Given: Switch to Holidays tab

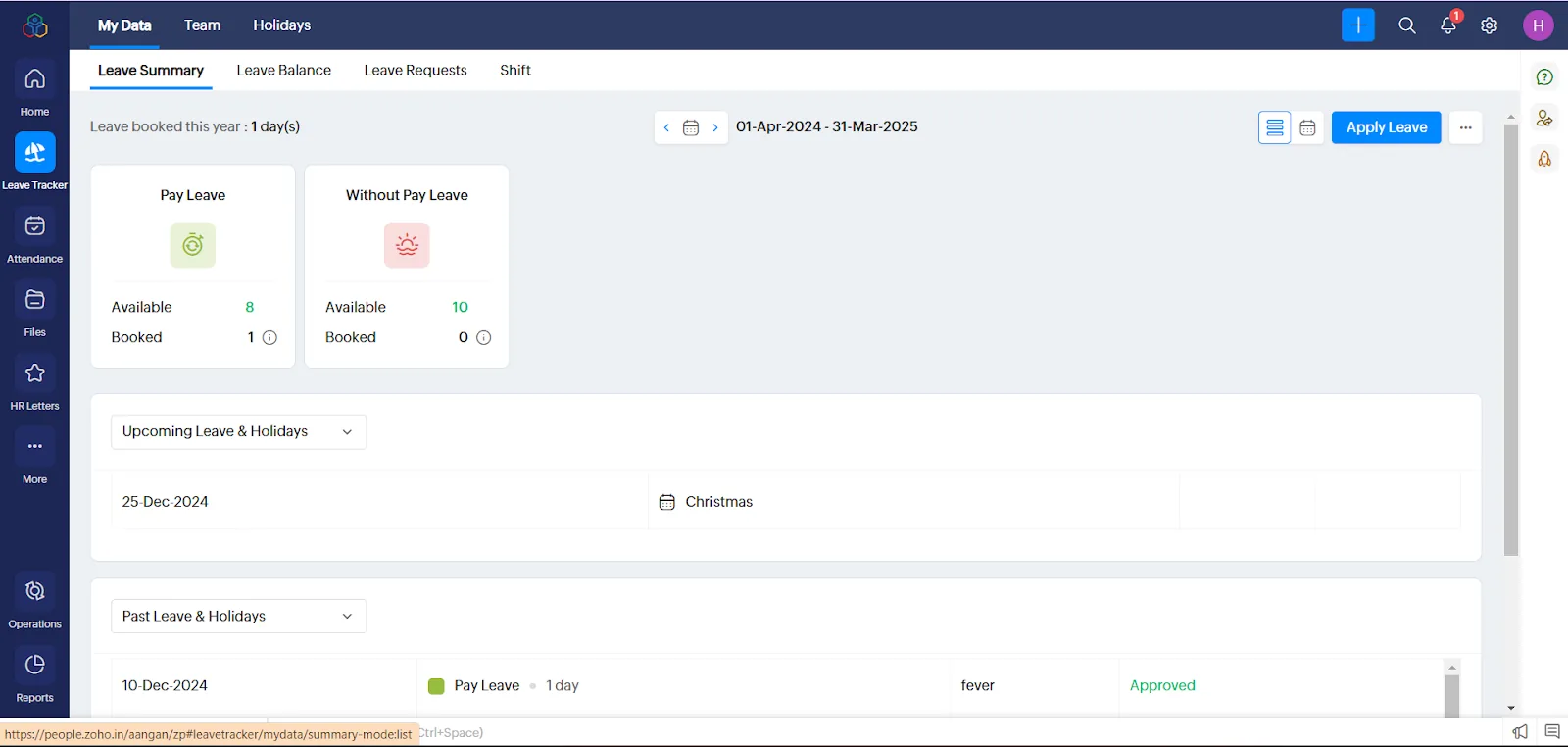Looking at the screenshot, I should [x=282, y=25].
